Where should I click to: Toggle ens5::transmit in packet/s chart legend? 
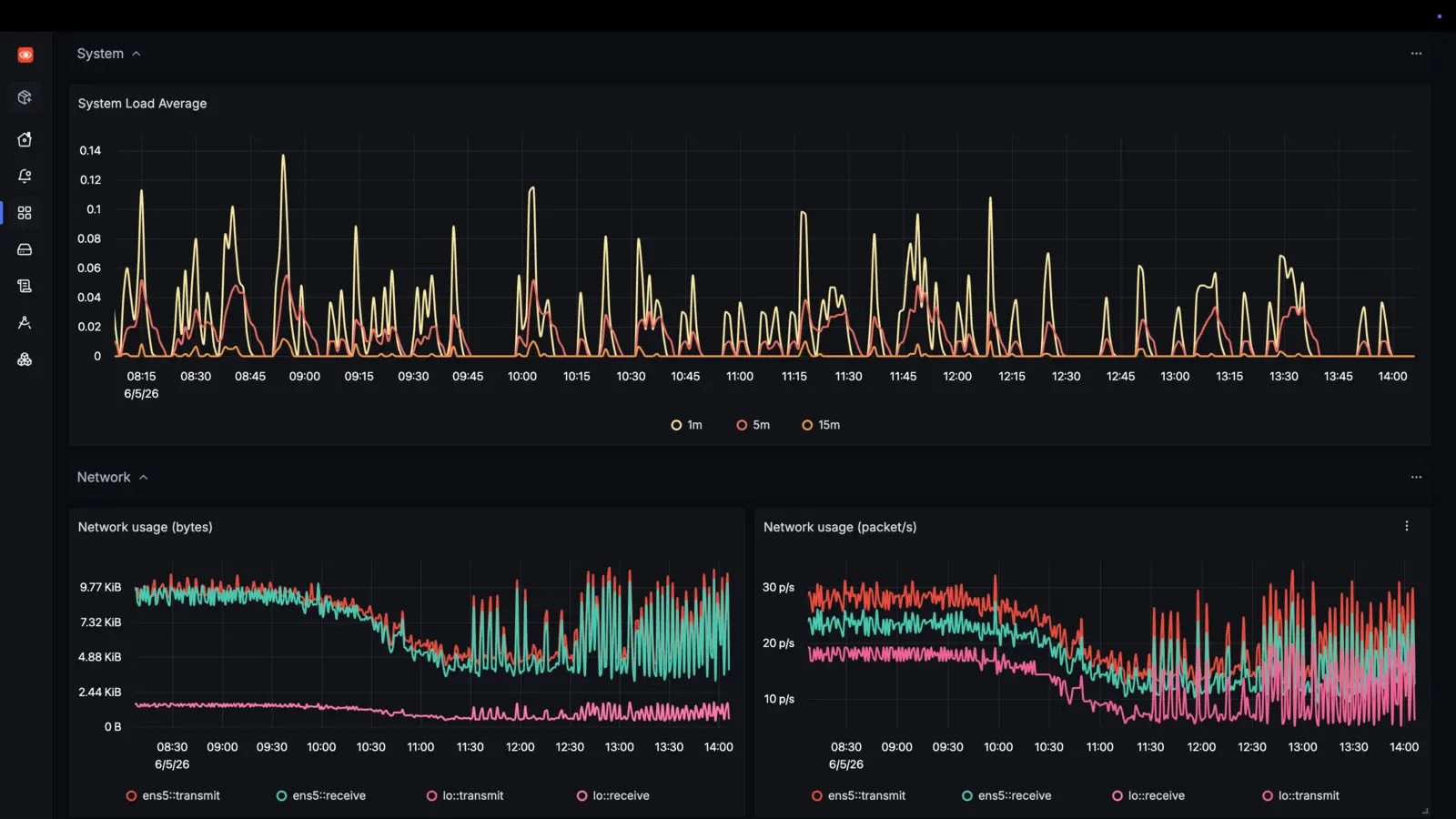click(858, 795)
